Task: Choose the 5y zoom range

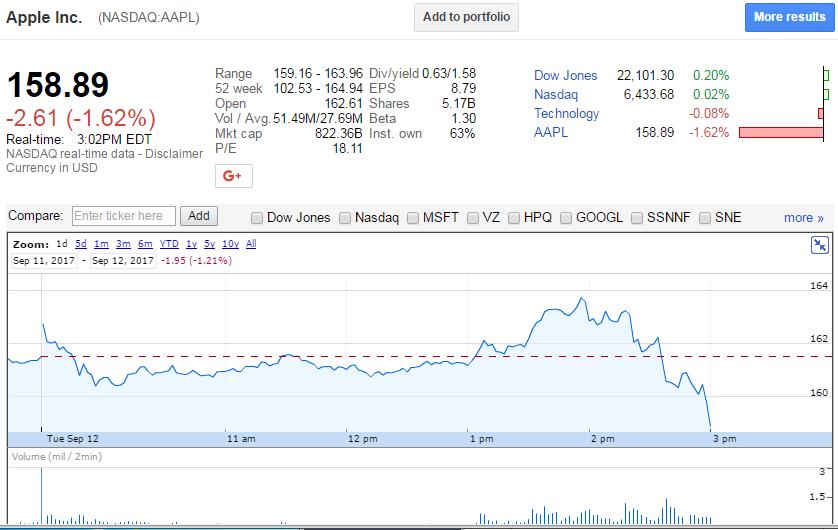Action: click(x=210, y=244)
